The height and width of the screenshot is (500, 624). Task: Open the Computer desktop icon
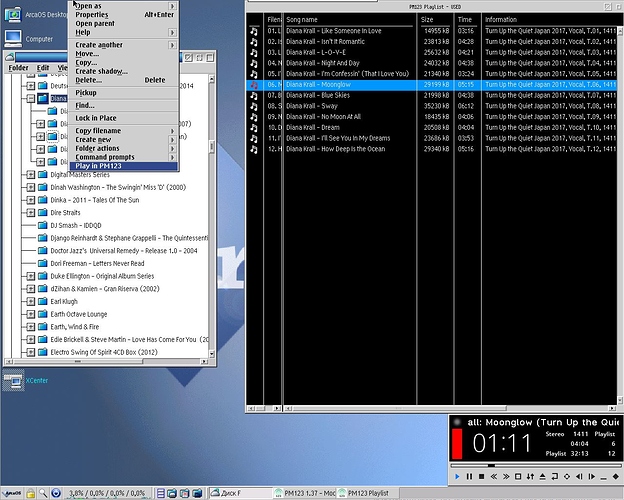(13, 39)
